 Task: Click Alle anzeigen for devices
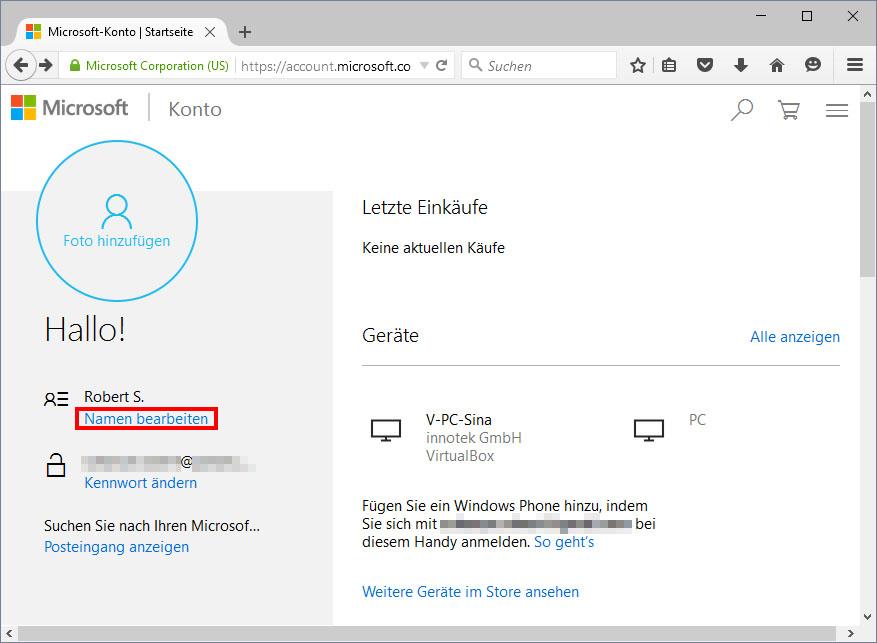(x=795, y=337)
